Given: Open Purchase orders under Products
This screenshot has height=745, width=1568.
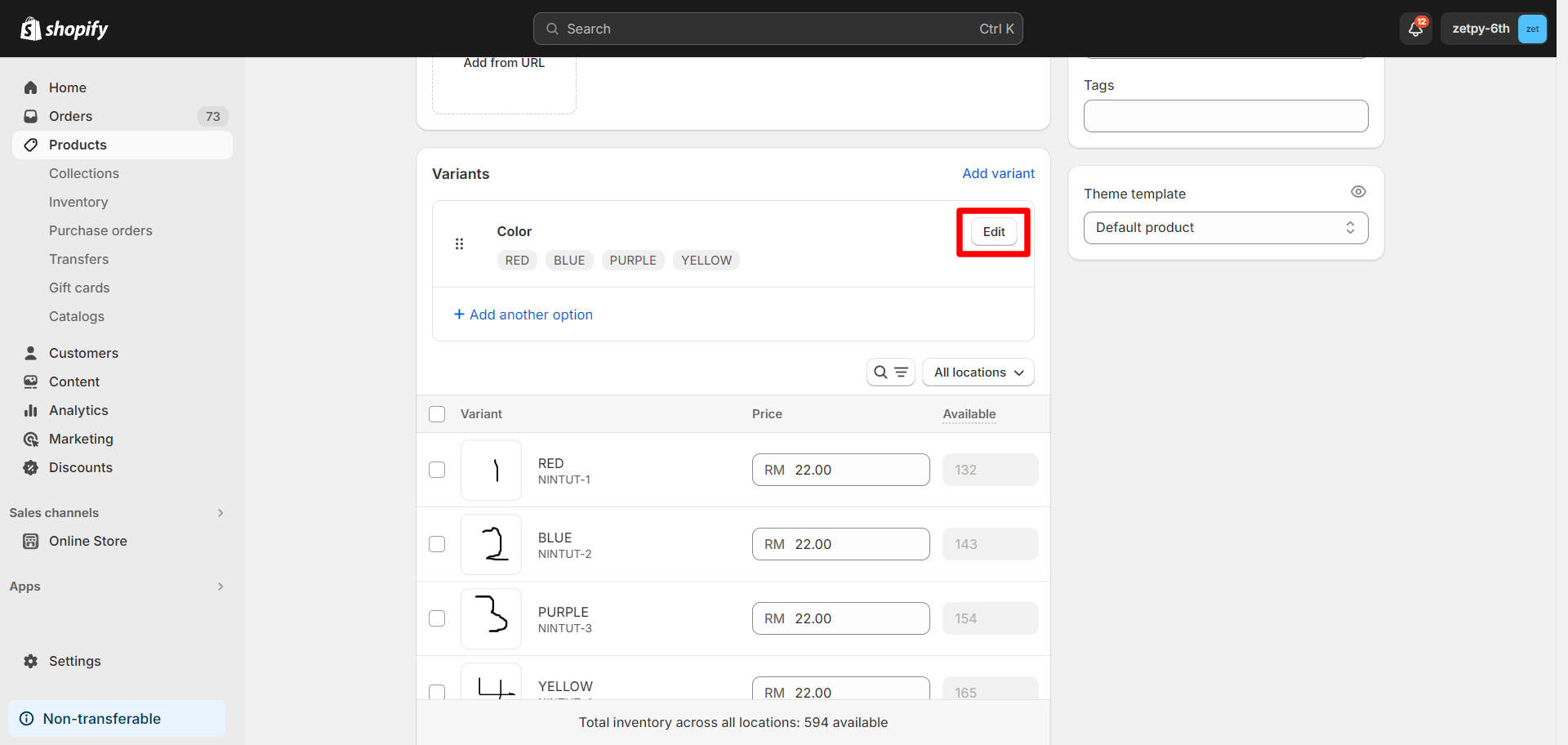Looking at the screenshot, I should [100, 230].
